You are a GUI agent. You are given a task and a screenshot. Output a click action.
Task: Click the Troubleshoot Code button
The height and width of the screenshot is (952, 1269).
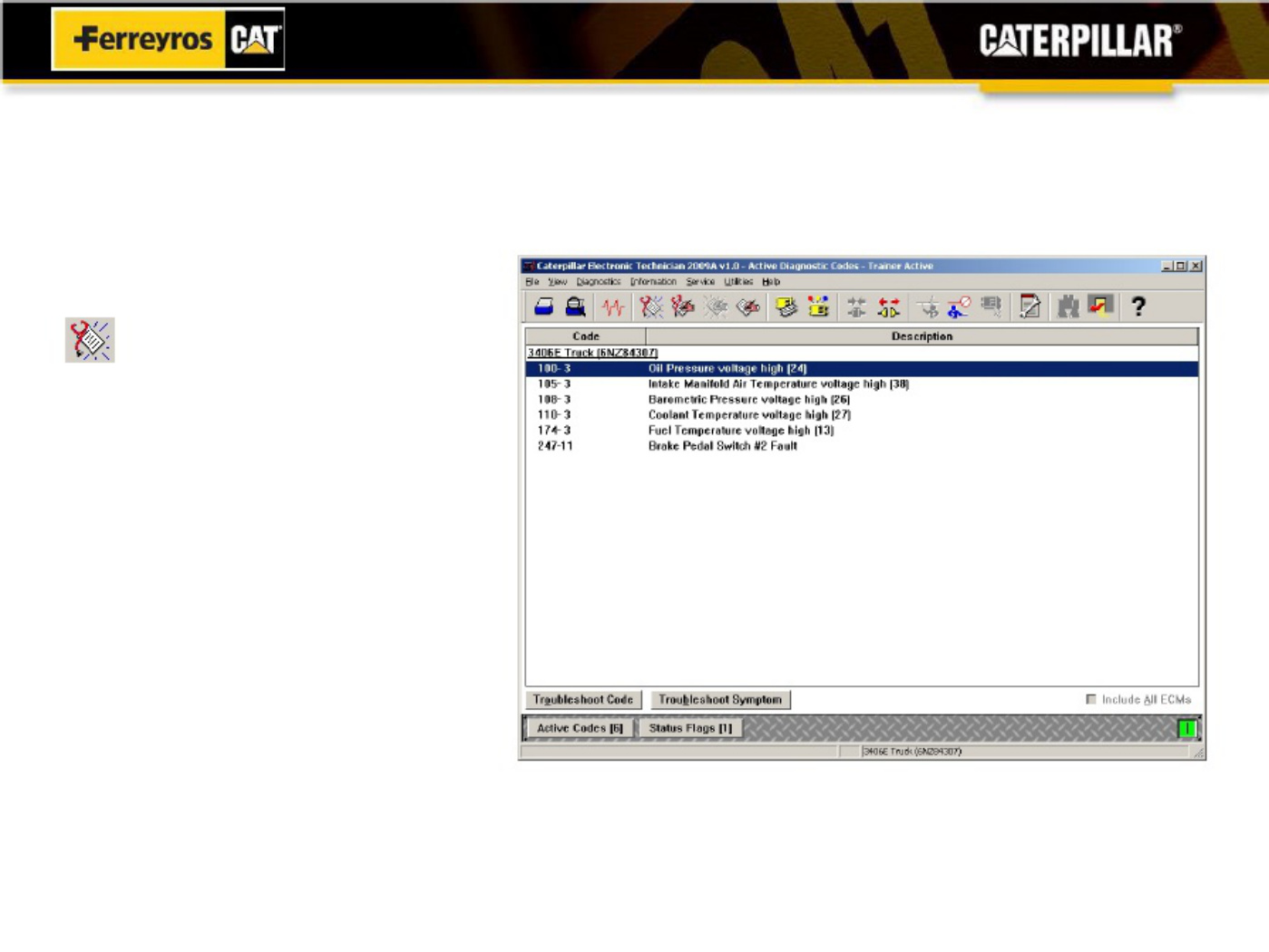pos(583,700)
